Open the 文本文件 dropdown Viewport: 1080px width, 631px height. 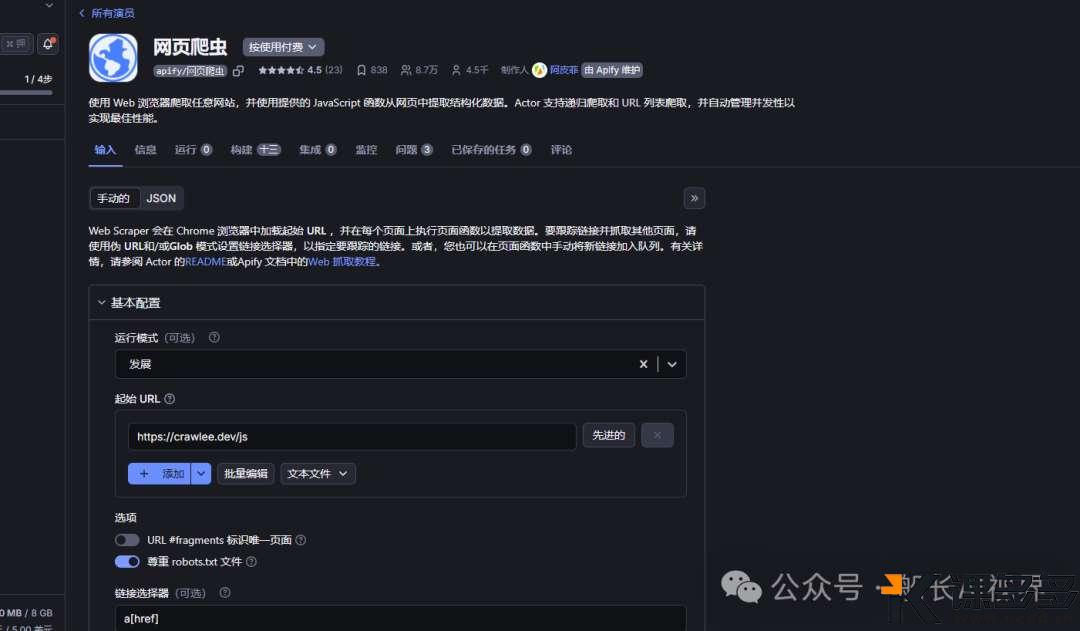pos(317,473)
